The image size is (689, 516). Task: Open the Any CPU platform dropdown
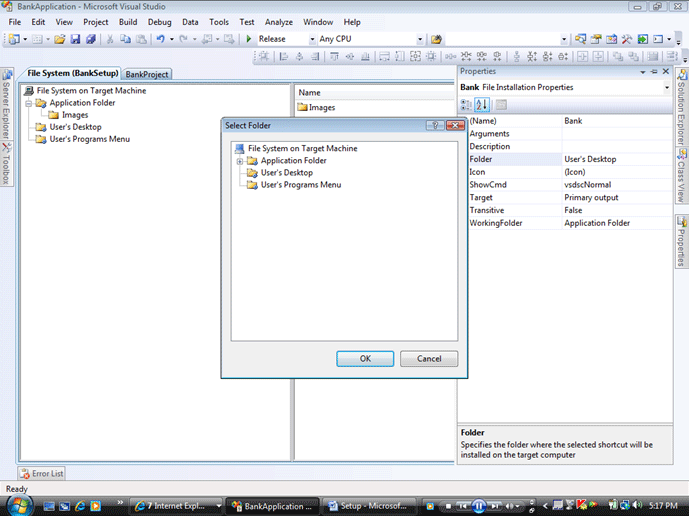tap(420, 39)
